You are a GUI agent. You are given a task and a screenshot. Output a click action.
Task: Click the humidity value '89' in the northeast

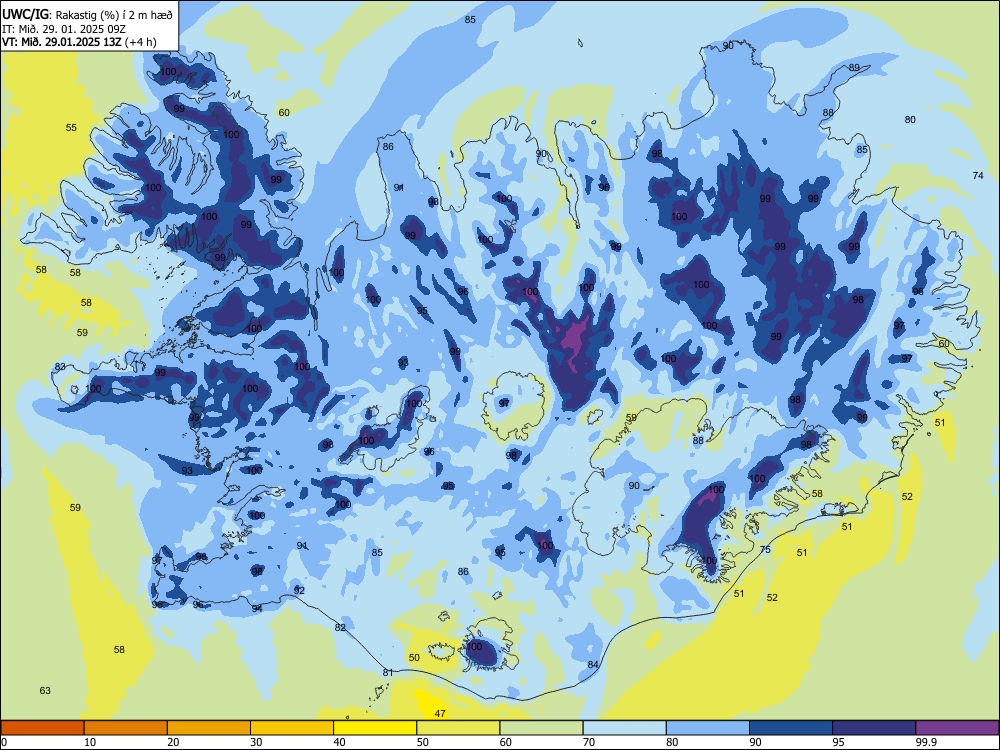point(854,68)
